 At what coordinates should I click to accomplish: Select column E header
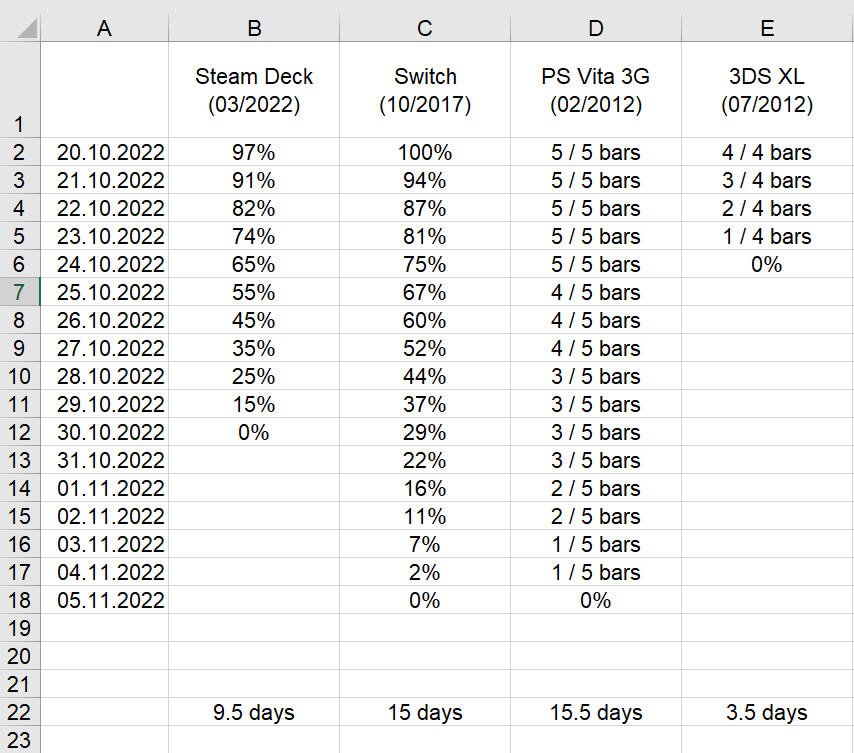(x=767, y=28)
